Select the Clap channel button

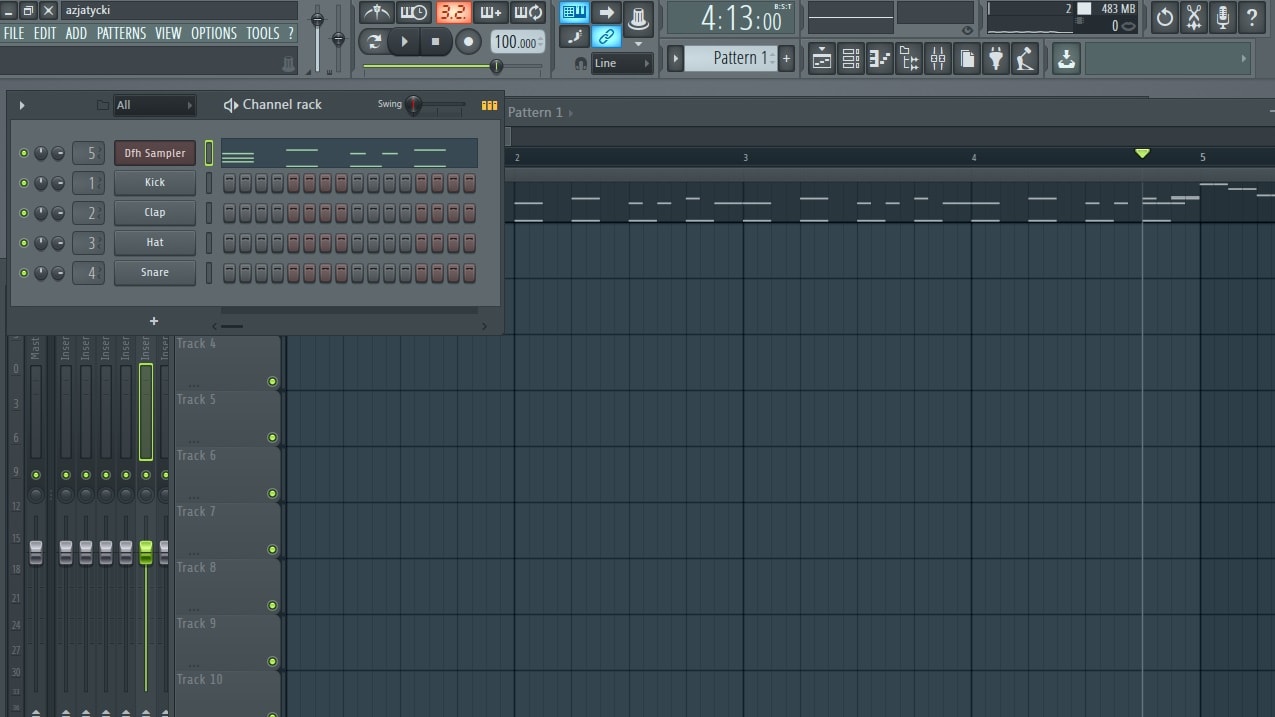coord(155,213)
